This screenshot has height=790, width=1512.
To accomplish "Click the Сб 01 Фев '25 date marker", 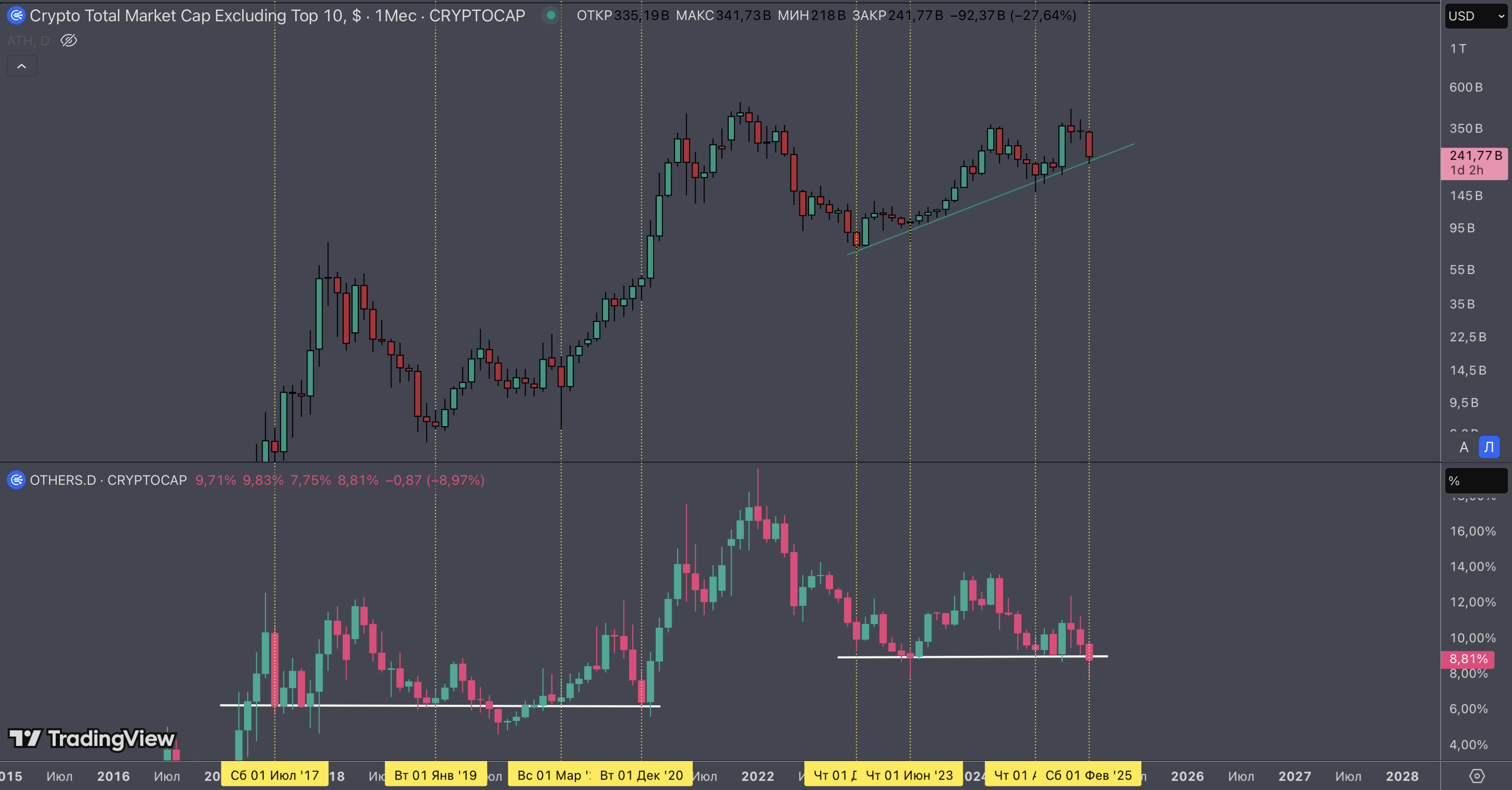I will click(1089, 775).
